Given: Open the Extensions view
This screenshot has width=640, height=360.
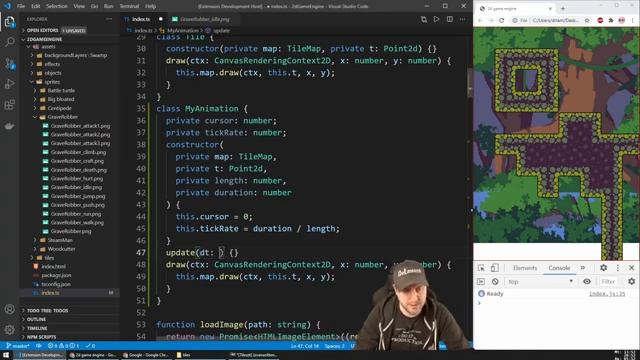Looking at the screenshot, I should (10, 105).
